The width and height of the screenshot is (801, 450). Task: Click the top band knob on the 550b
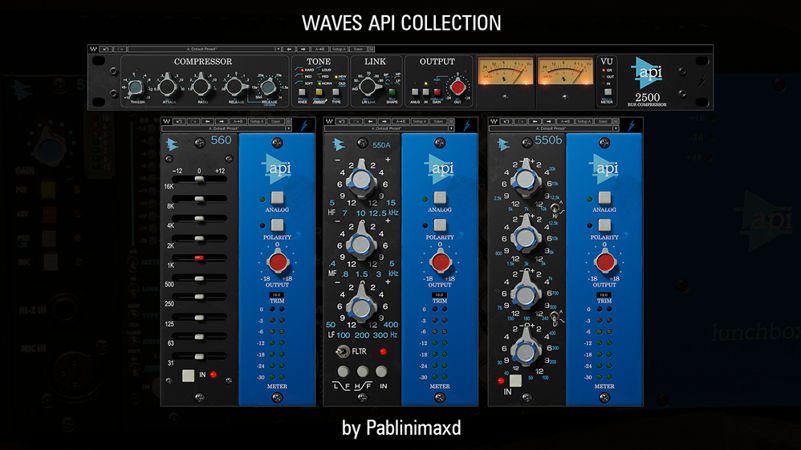click(x=525, y=180)
